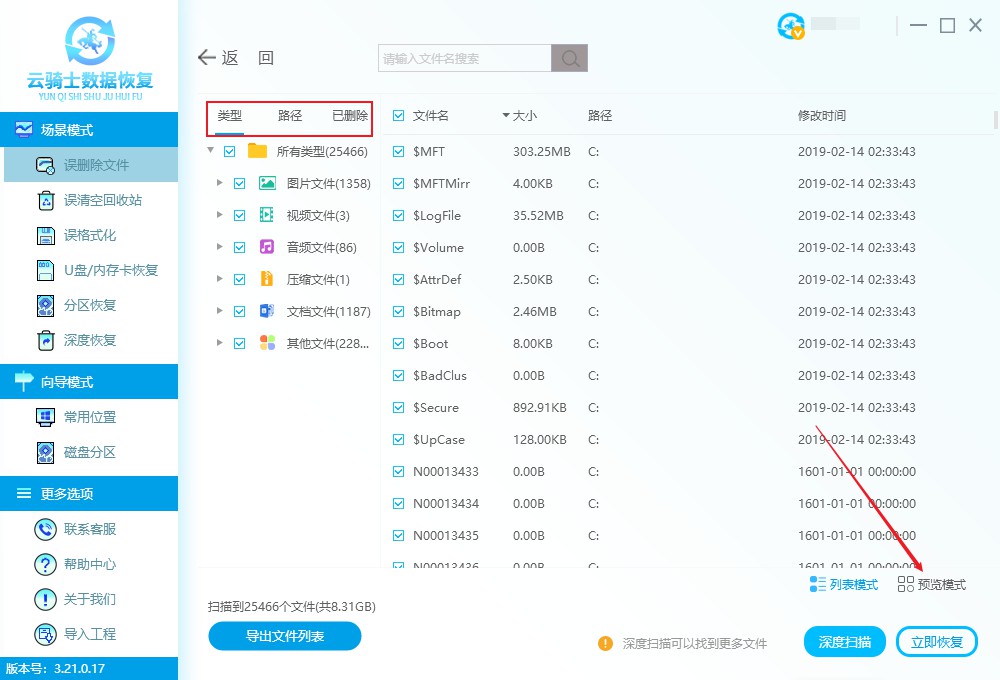Open the 帮助中心 question mark icon

coord(45,564)
